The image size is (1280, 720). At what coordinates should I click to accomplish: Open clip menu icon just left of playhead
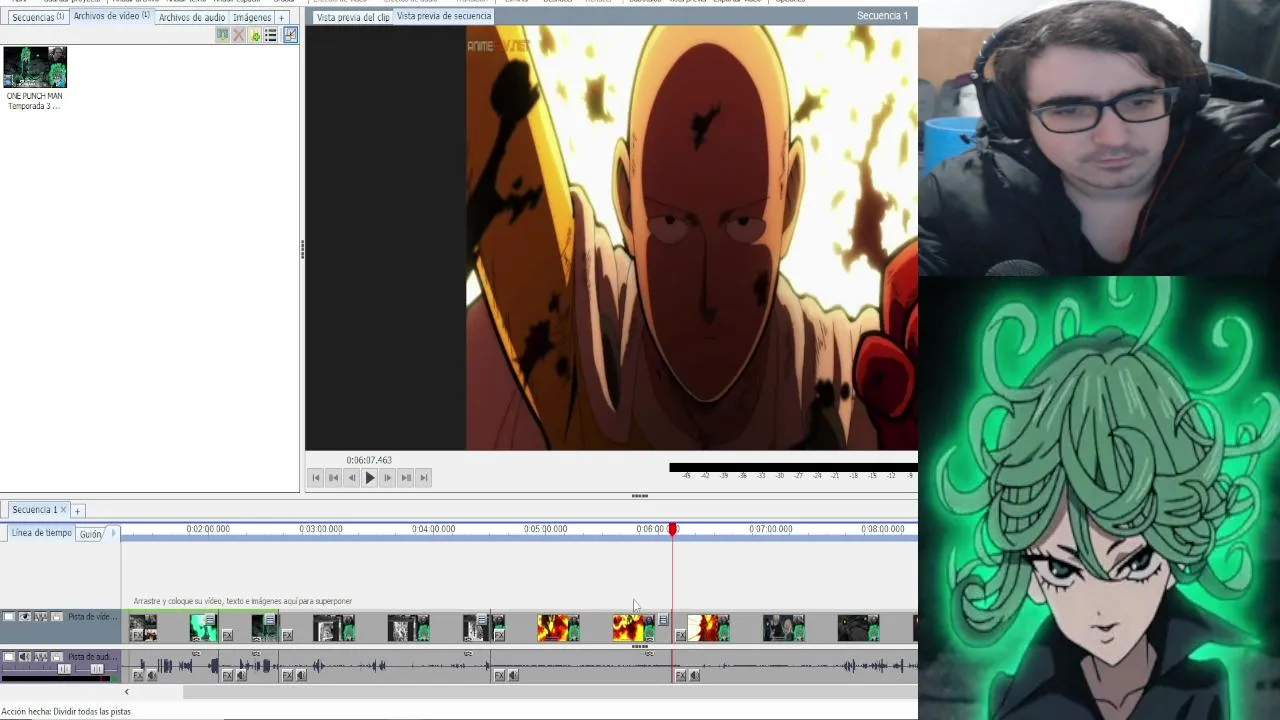coord(663,619)
